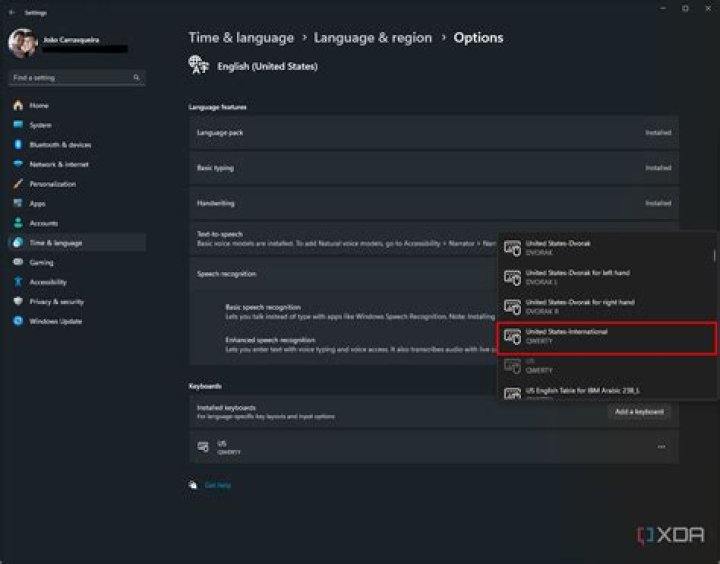Screen dimensions: 720x564
Task: Click the Find a setting search field
Action: [77, 78]
